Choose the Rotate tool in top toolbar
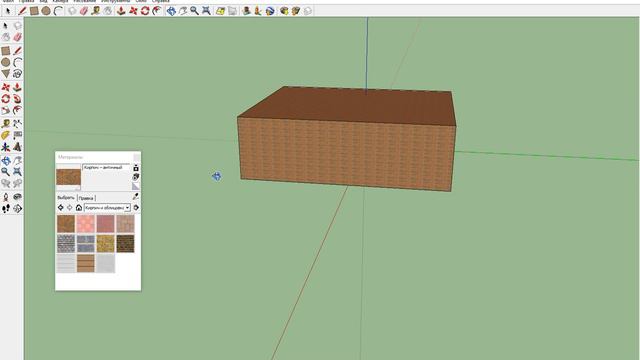This screenshot has width=640, height=360. pyautogui.click(x=145, y=11)
